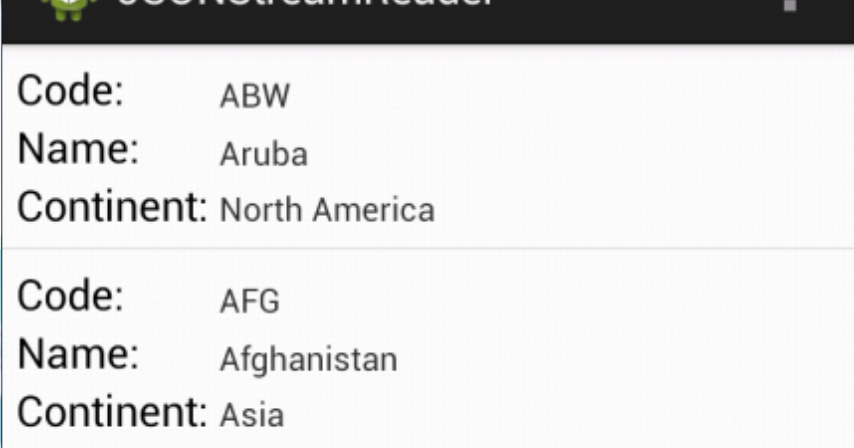Click the Continent label beside North America

[112, 207]
